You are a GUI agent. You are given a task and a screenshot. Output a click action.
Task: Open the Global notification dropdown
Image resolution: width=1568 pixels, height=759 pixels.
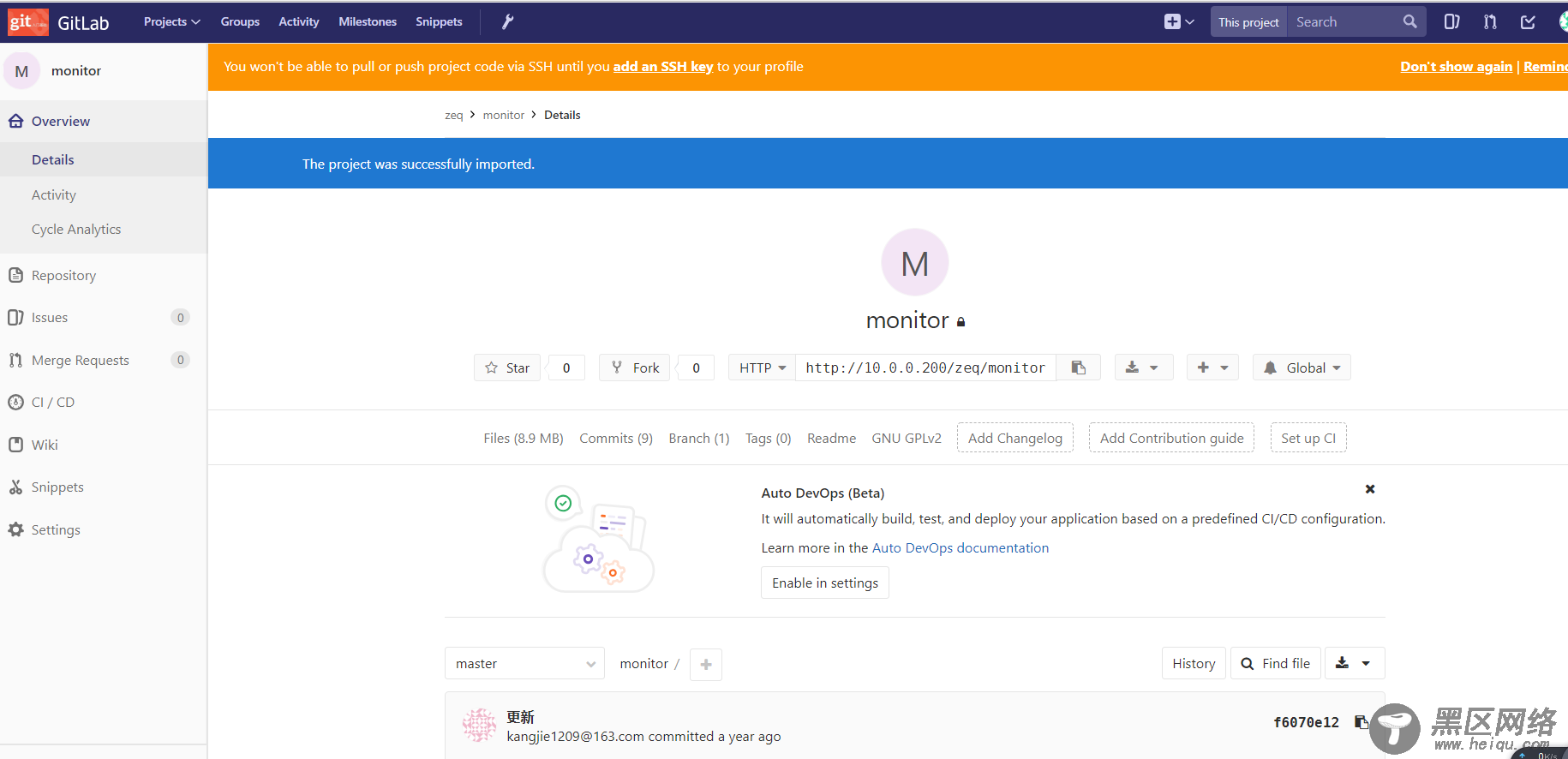tap(1302, 368)
